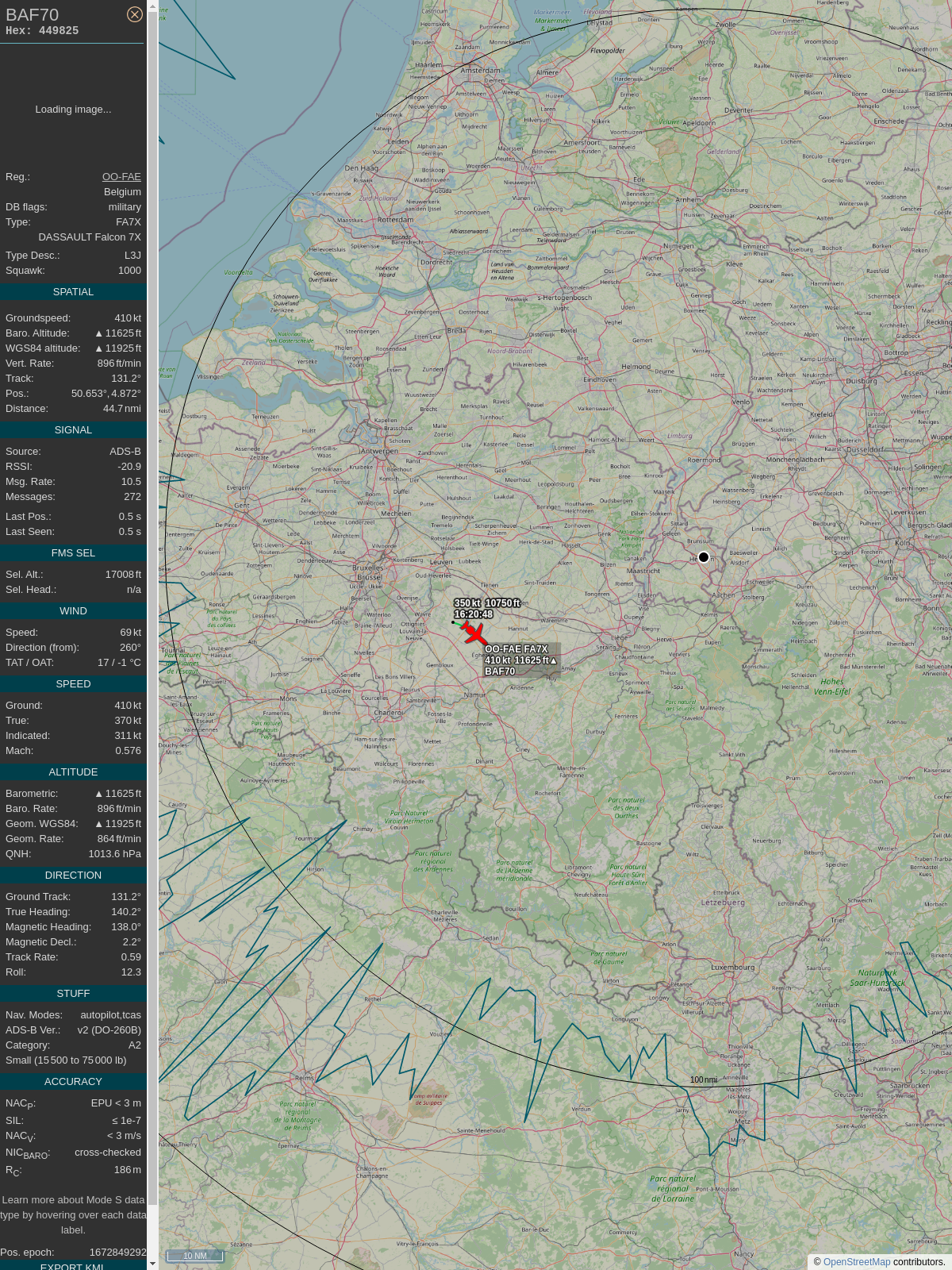The width and height of the screenshot is (952, 1270).
Task: Click the FMS SEL section header
Action: point(73,553)
